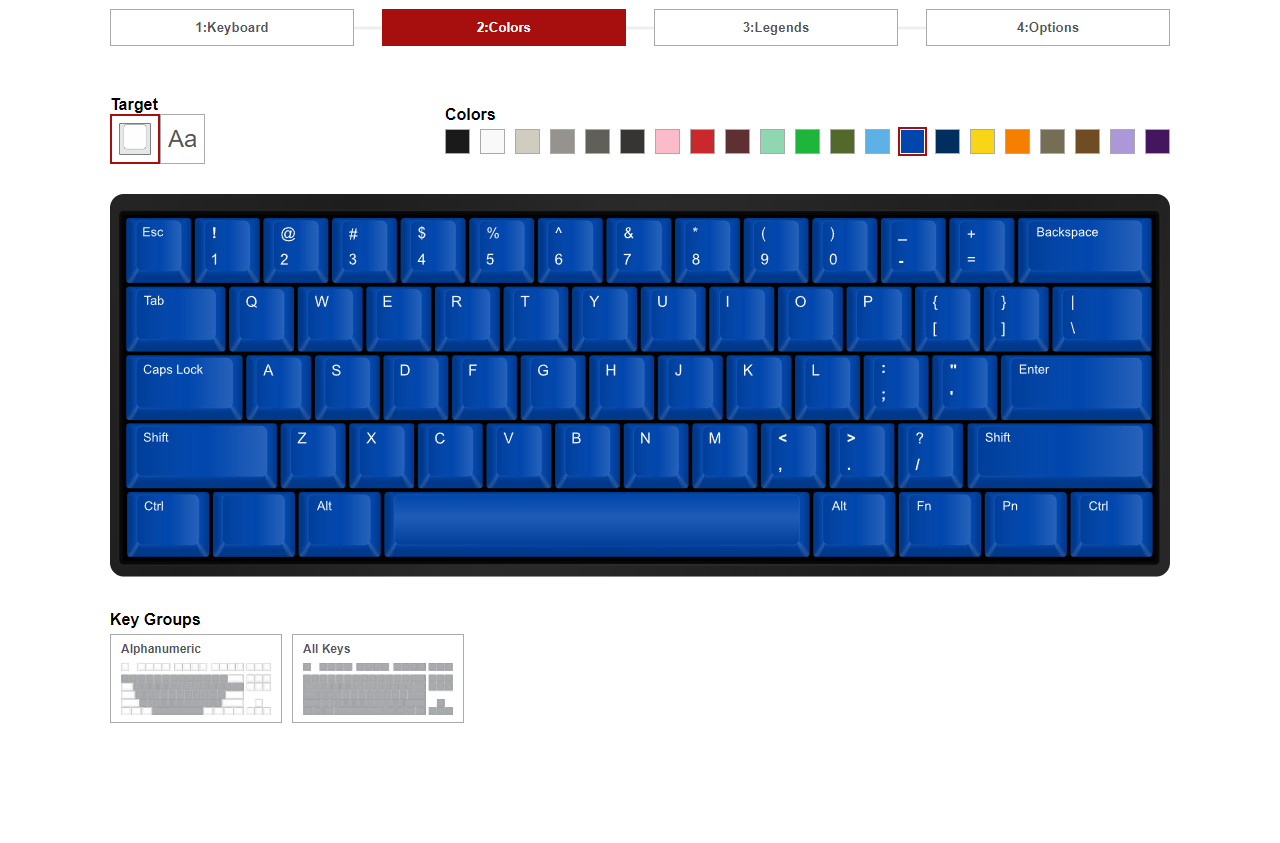
Task: Pick the pink color swatch
Action: click(x=667, y=142)
